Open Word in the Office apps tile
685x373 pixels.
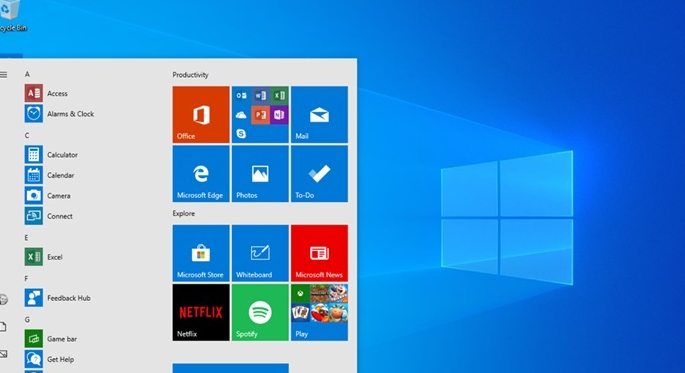260,96
